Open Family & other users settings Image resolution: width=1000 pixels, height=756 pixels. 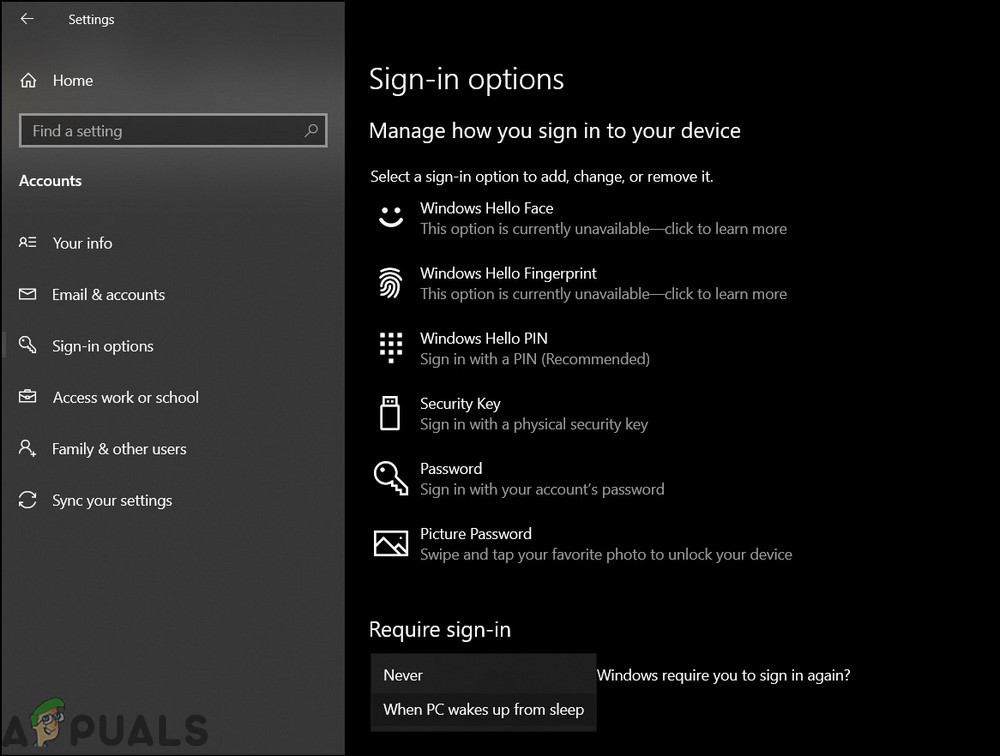(119, 449)
